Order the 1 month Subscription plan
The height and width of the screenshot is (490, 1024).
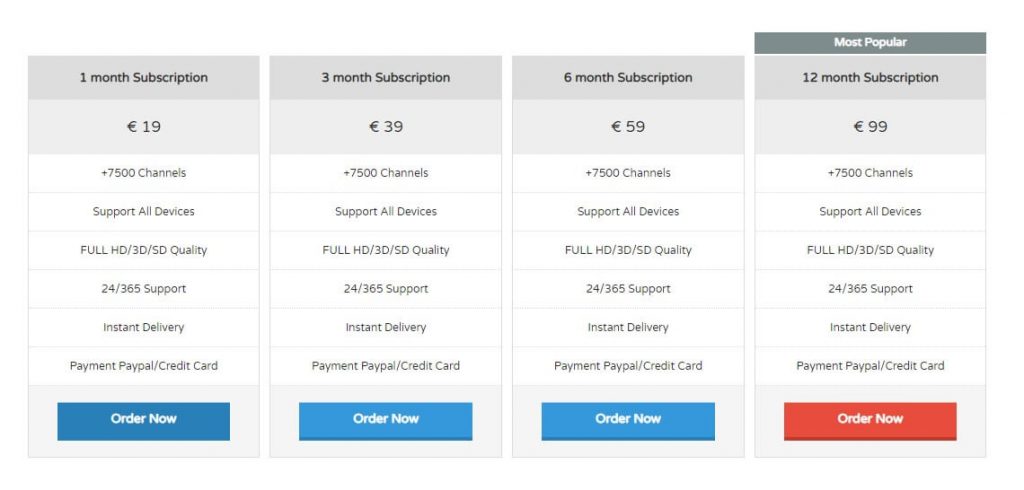[x=144, y=421]
